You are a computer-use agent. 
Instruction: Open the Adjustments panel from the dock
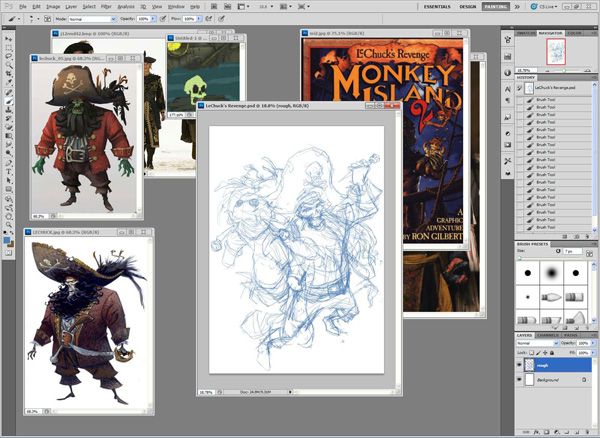pyautogui.click(x=508, y=134)
